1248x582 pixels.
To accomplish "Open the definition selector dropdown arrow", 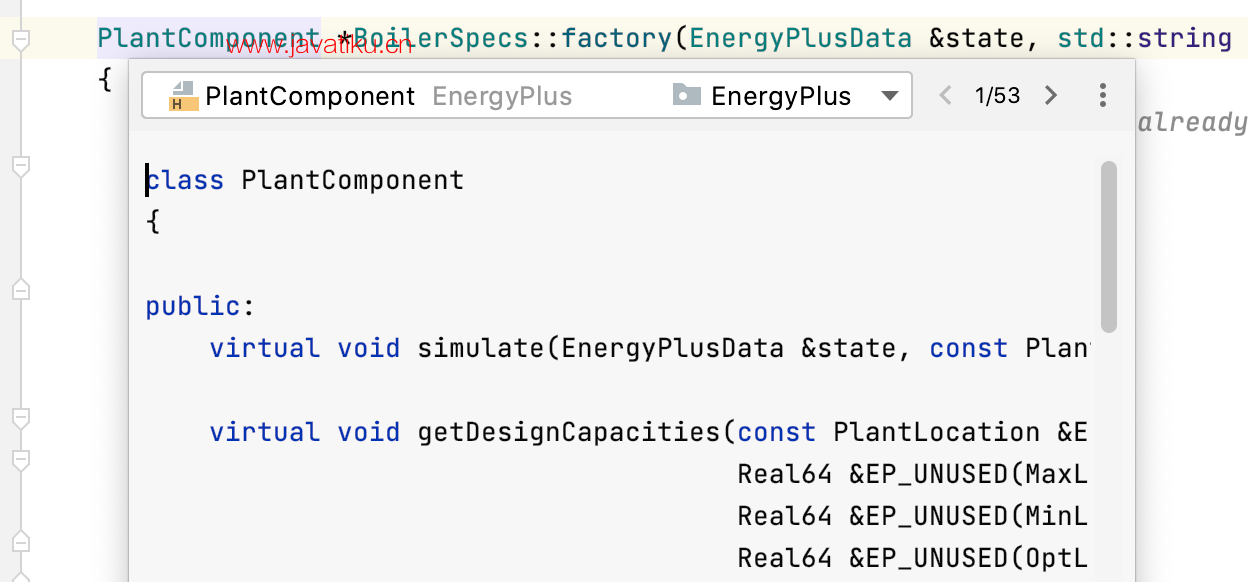I will point(890,97).
